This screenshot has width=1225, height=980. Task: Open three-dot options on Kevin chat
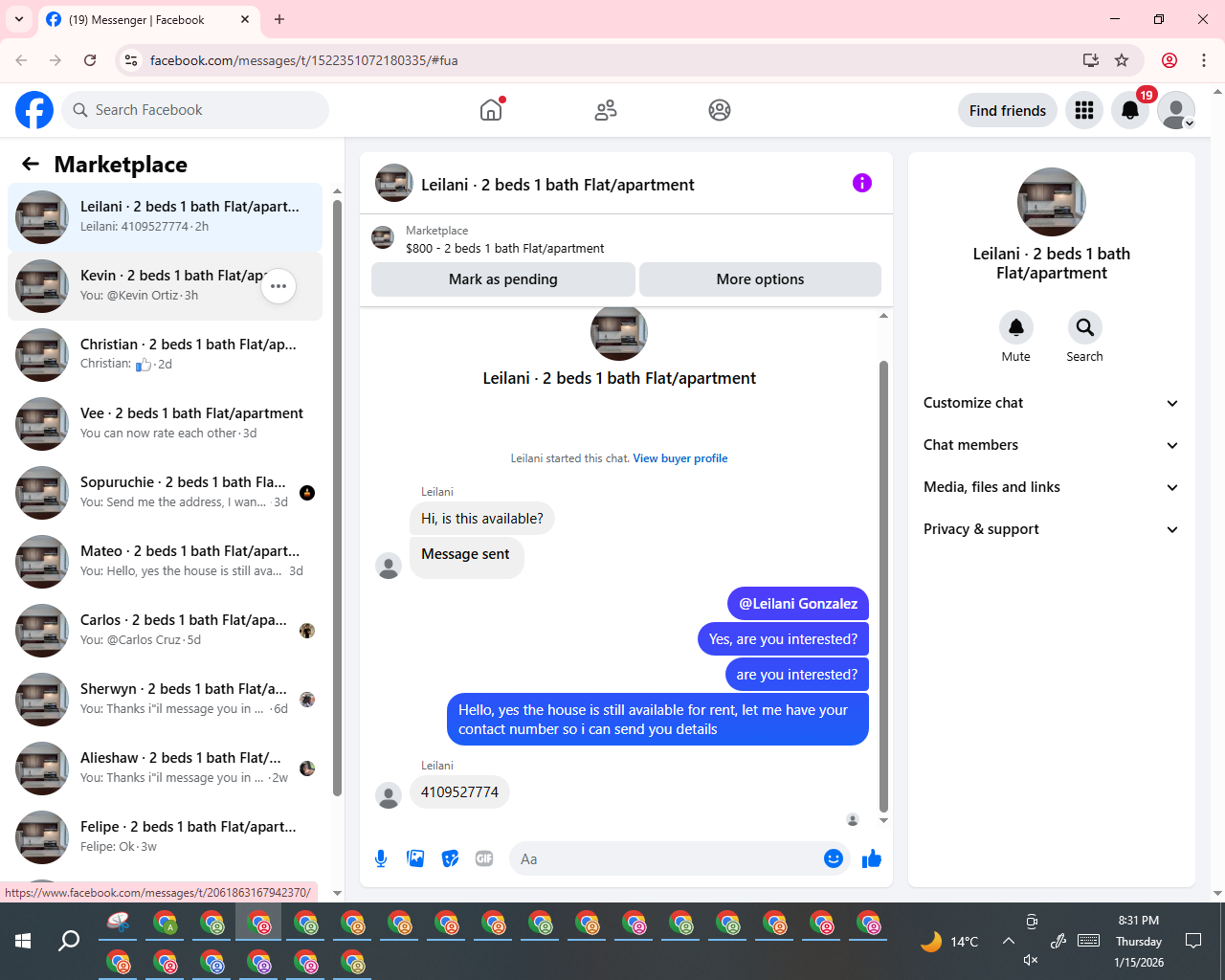click(x=278, y=286)
